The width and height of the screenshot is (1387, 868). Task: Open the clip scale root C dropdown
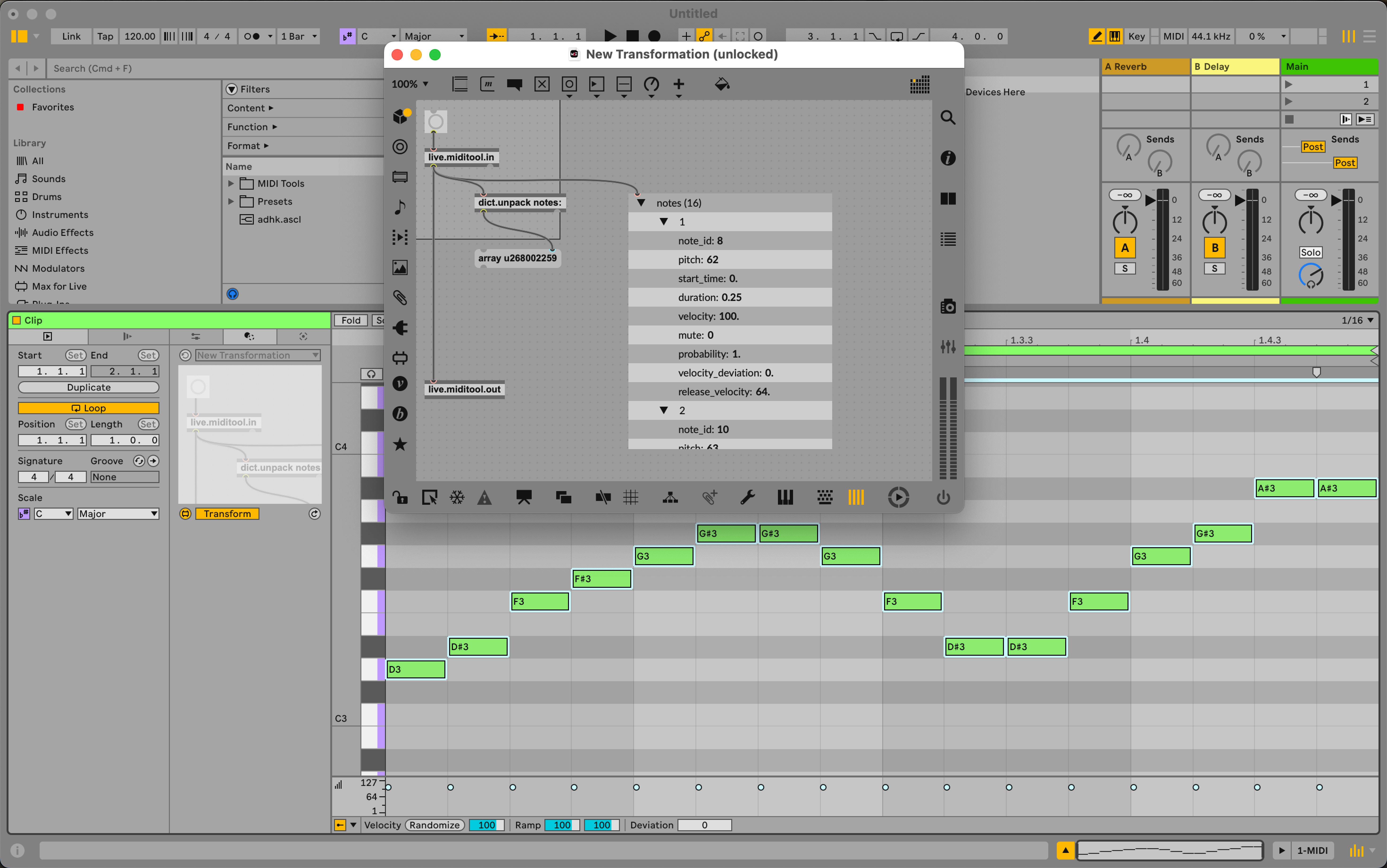tap(53, 514)
